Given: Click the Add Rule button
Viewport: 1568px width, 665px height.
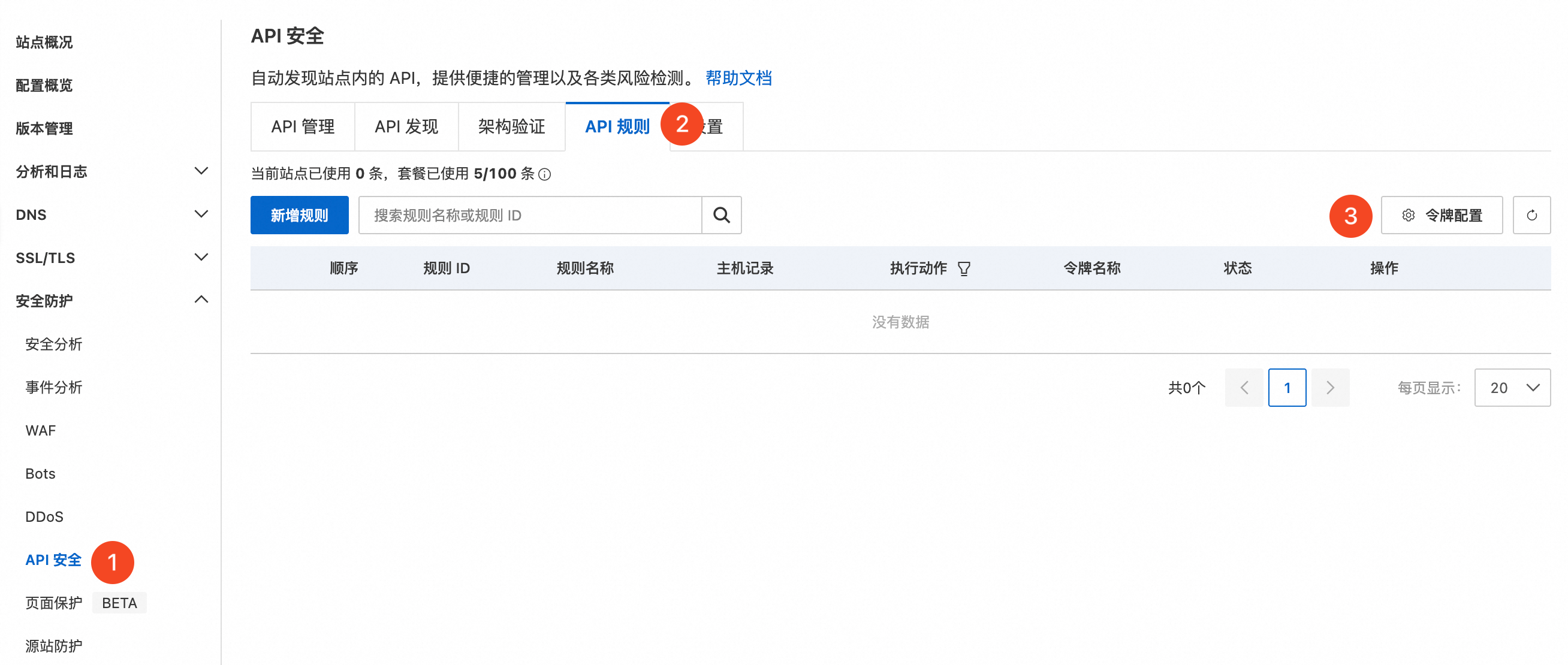Looking at the screenshot, I should 299,214.
